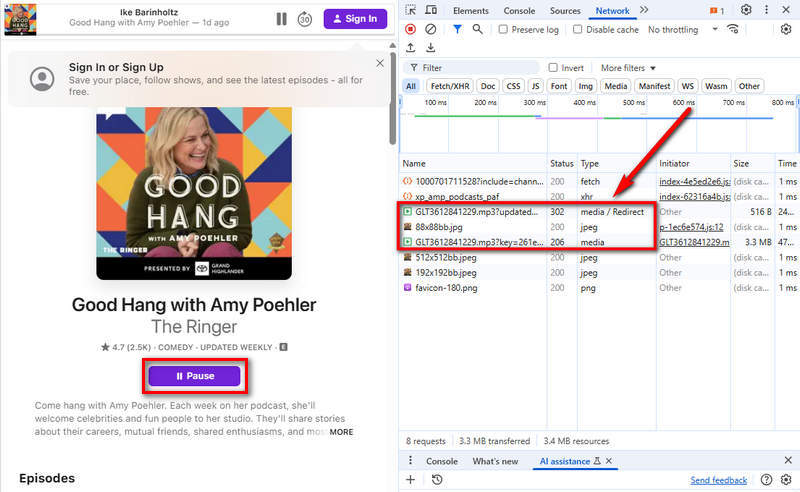Expand podcast description with MORE
Image resolution: width=800 pixels, height=492 pixels.
point(341,432)
